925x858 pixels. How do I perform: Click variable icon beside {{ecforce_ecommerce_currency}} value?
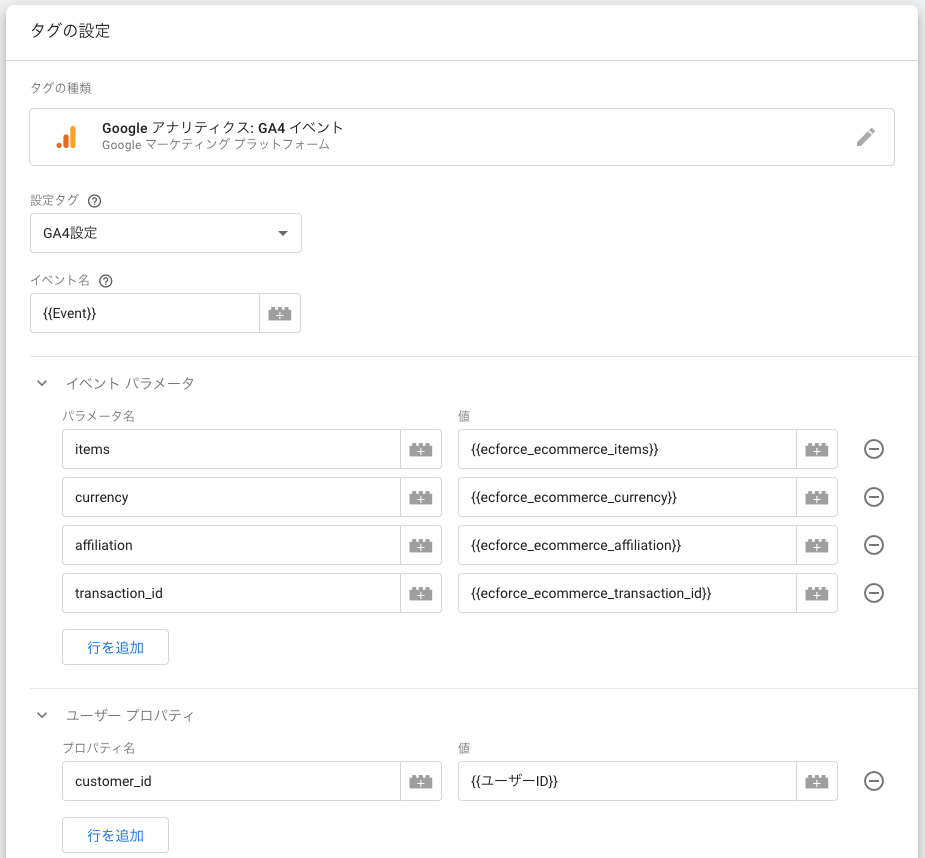(816, 497)
